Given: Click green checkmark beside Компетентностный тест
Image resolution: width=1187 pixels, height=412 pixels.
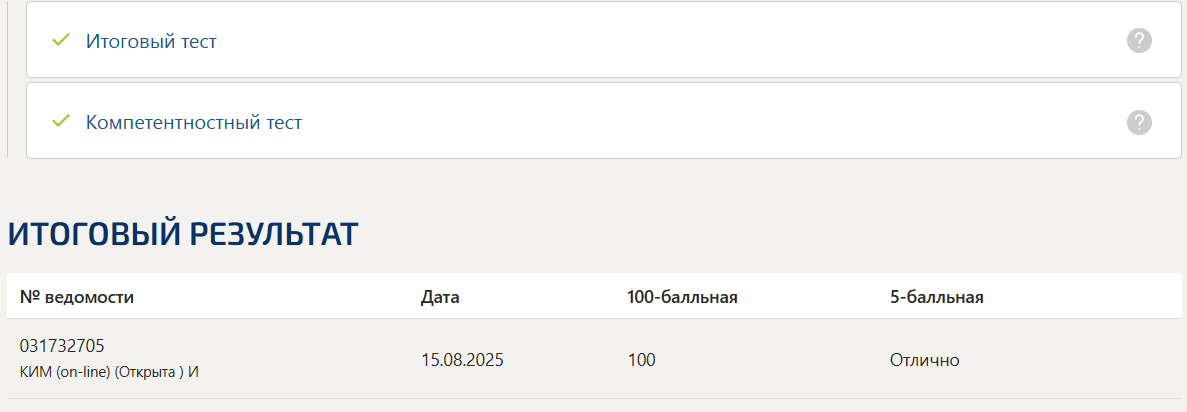Looking at the screenshot, I should 61,121.
